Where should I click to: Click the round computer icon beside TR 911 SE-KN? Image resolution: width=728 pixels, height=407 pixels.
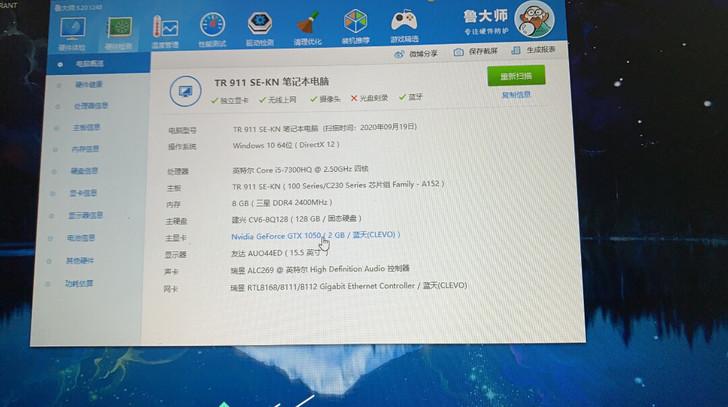coord(185,91)
